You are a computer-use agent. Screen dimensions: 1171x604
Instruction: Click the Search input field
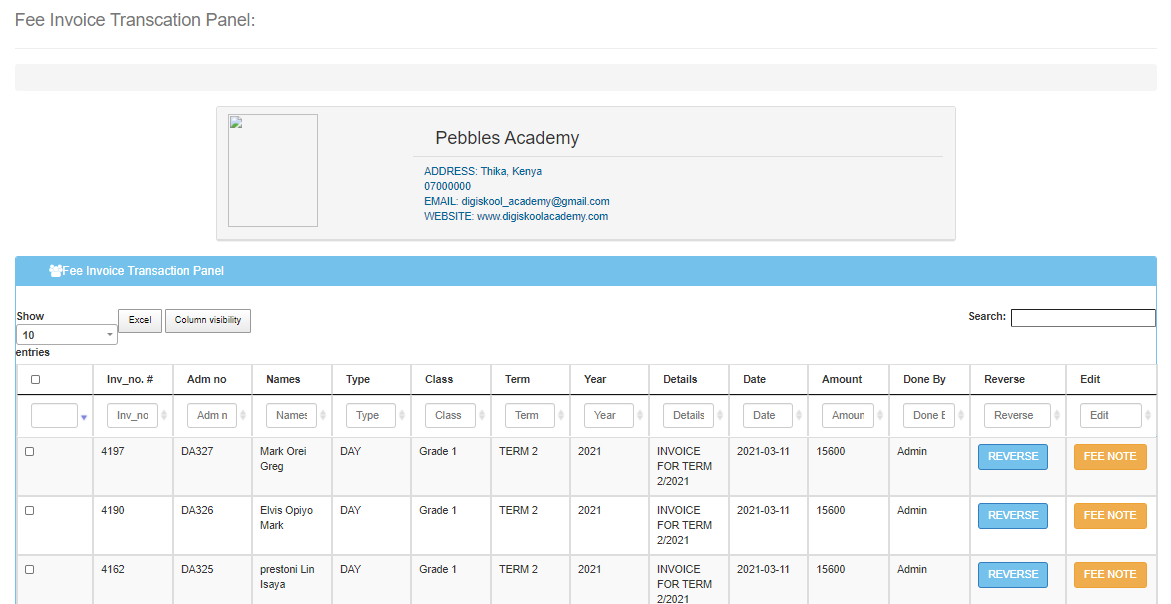pyautogui.click(x=1082, y=318)
